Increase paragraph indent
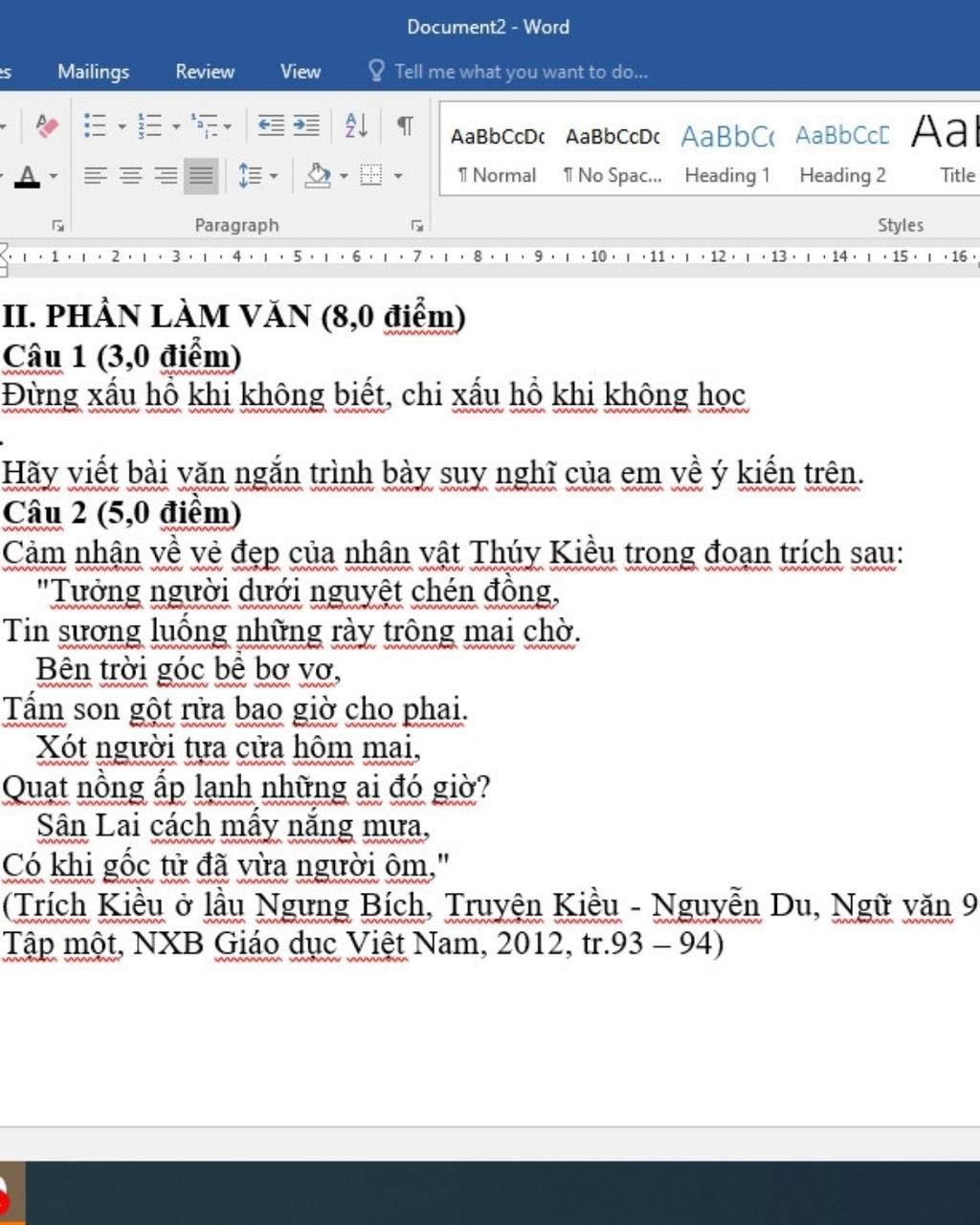The image size is (980, 1225). [x=306, y=125]
